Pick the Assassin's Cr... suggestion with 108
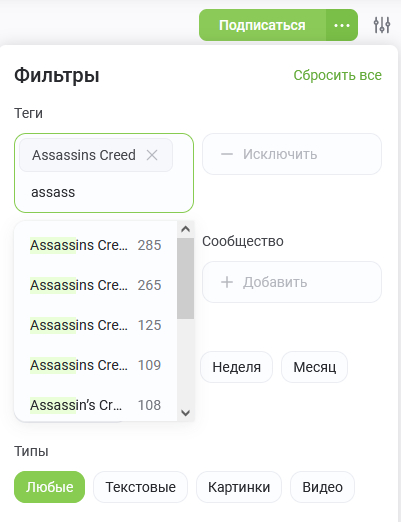This screenshot has width=401, height=522. click(96, 405)
